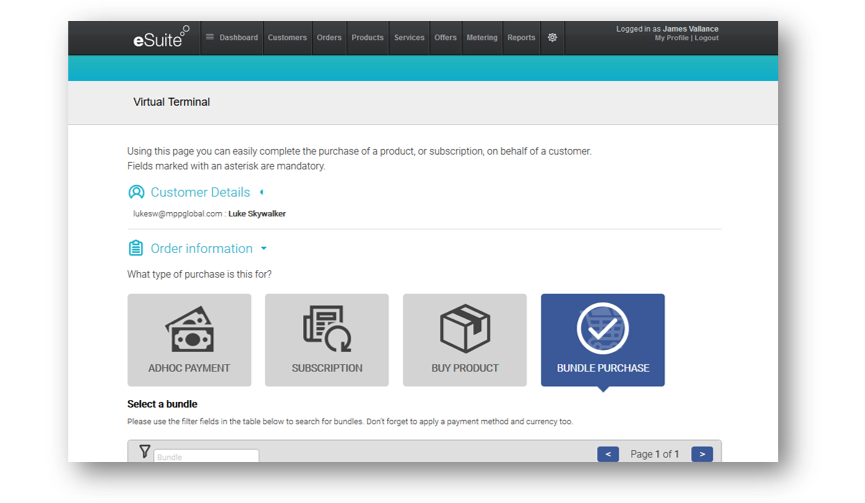Viewport: 865px width, 503px height.
Task: Click the eSuite logo
Action: (x=160, y=38)
